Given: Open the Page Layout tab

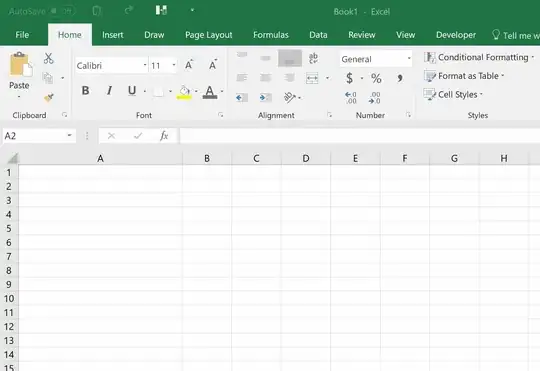Looking at the screenshot, I should pos(209,35).
